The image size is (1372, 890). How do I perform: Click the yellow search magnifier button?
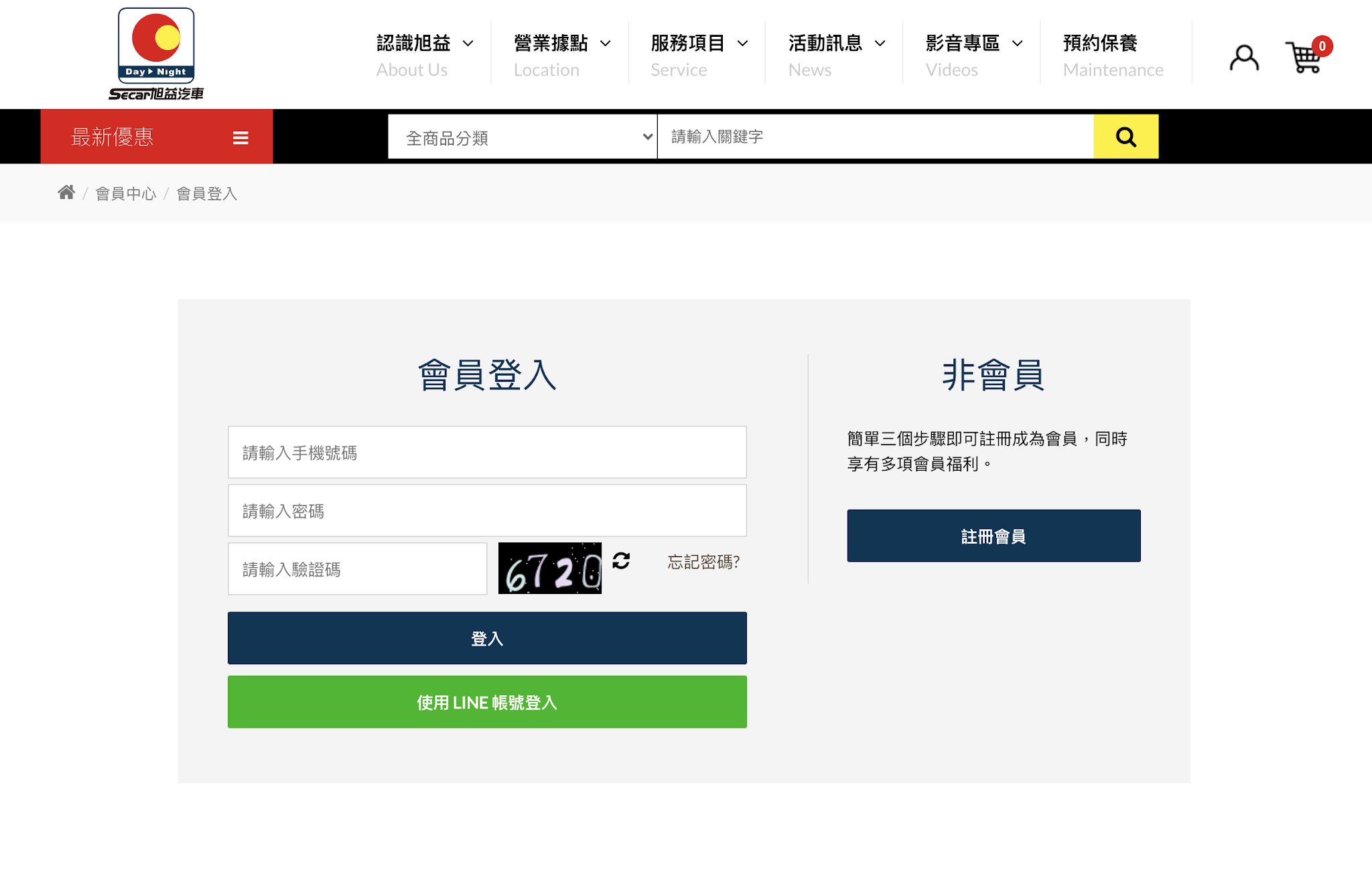1125,137
